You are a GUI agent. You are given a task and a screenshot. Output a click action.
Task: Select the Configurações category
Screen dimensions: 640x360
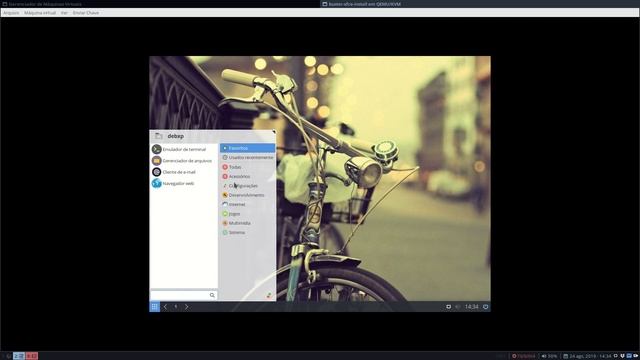point(247,186)
